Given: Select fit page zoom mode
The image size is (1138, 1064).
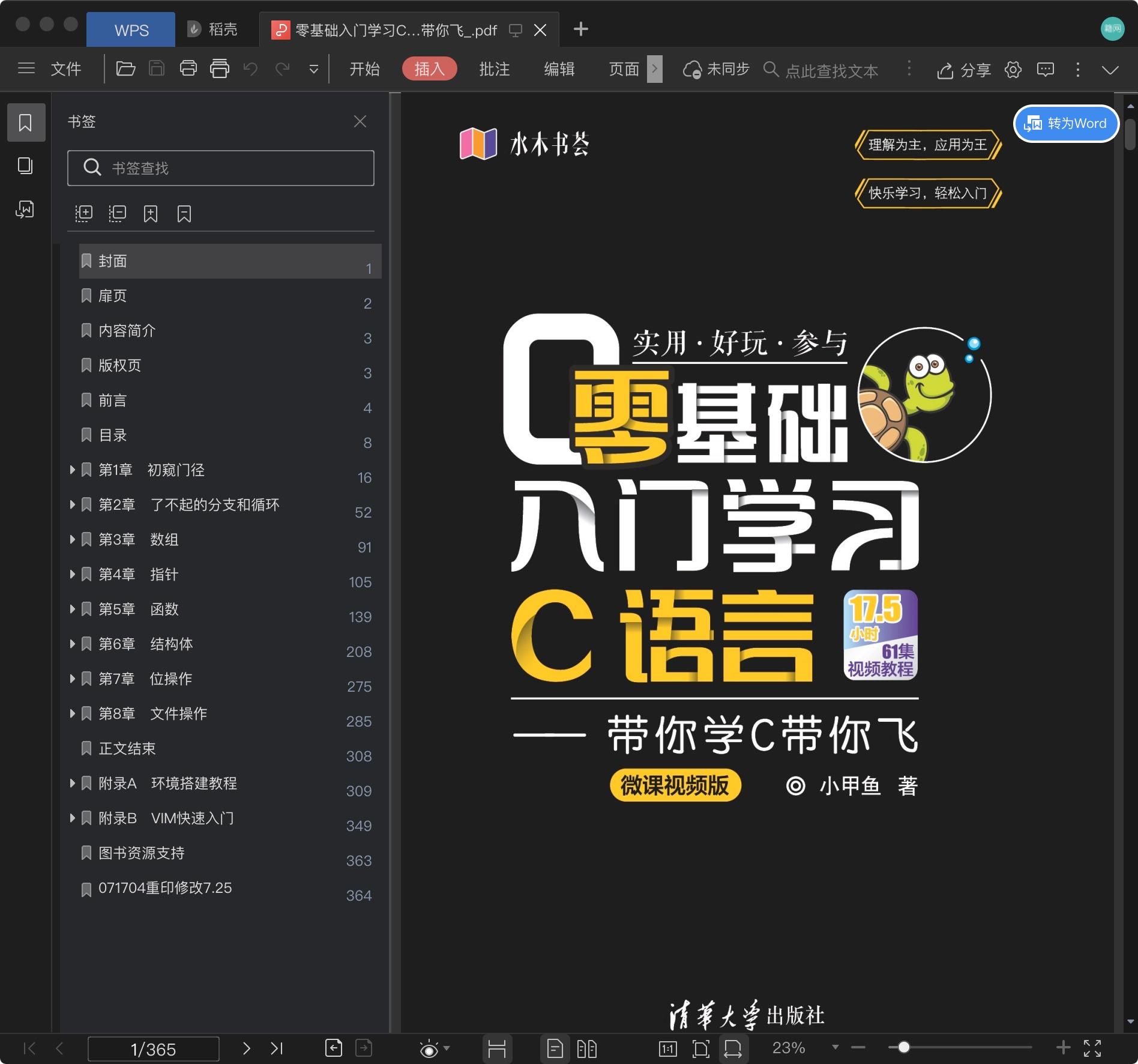Looking at the screenshot, I should point(700,1048).
